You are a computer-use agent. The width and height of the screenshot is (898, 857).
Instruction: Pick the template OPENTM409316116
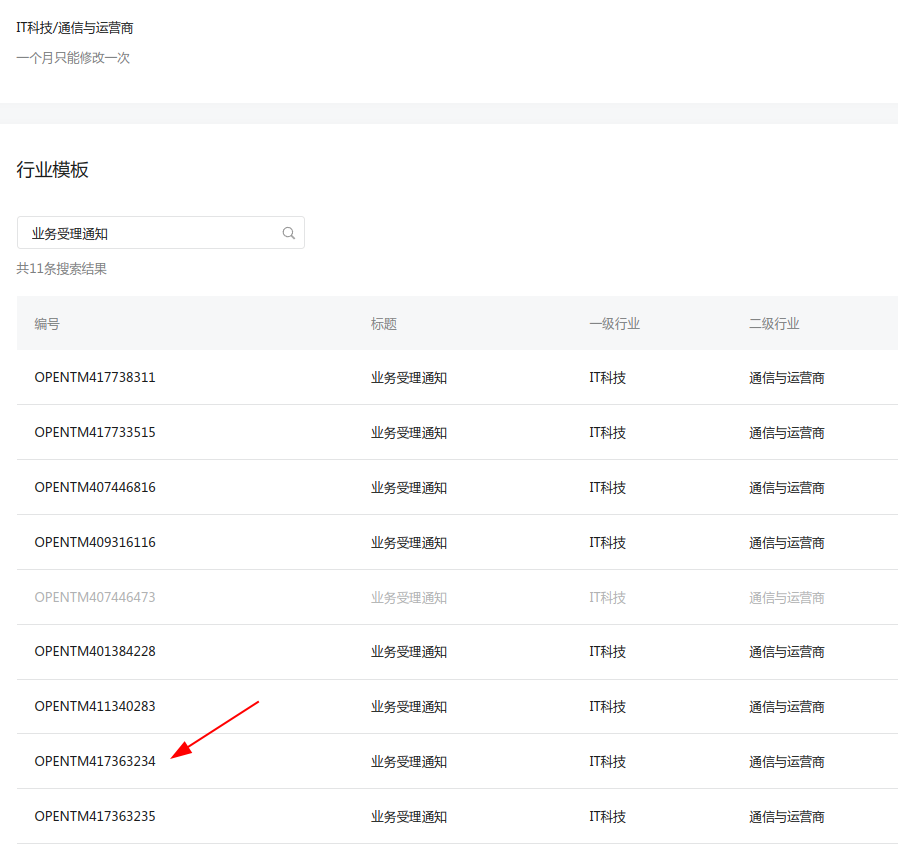click(x=95, y=543)
